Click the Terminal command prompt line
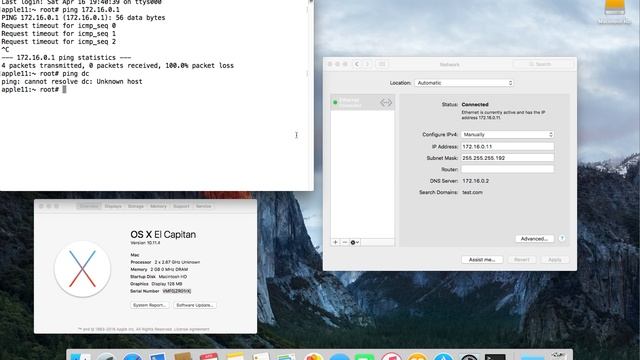Screen dimensions: 640x360 coord(33,89)
